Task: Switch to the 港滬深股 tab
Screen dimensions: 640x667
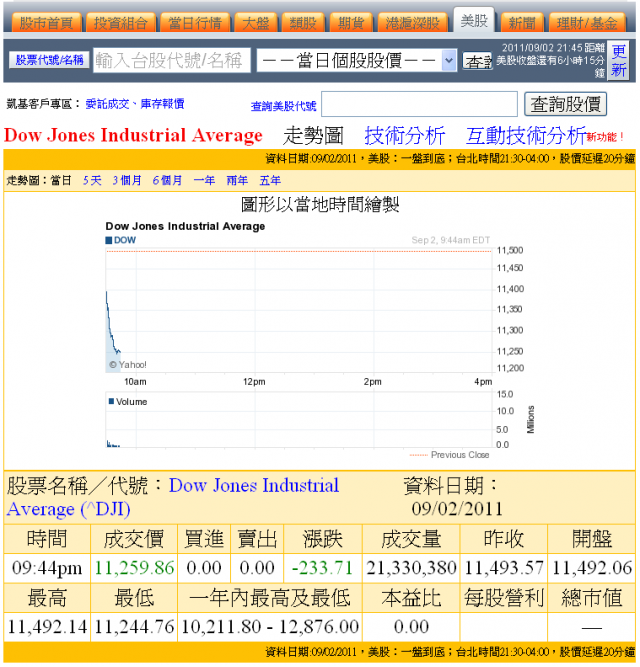Action: [413, 22]
